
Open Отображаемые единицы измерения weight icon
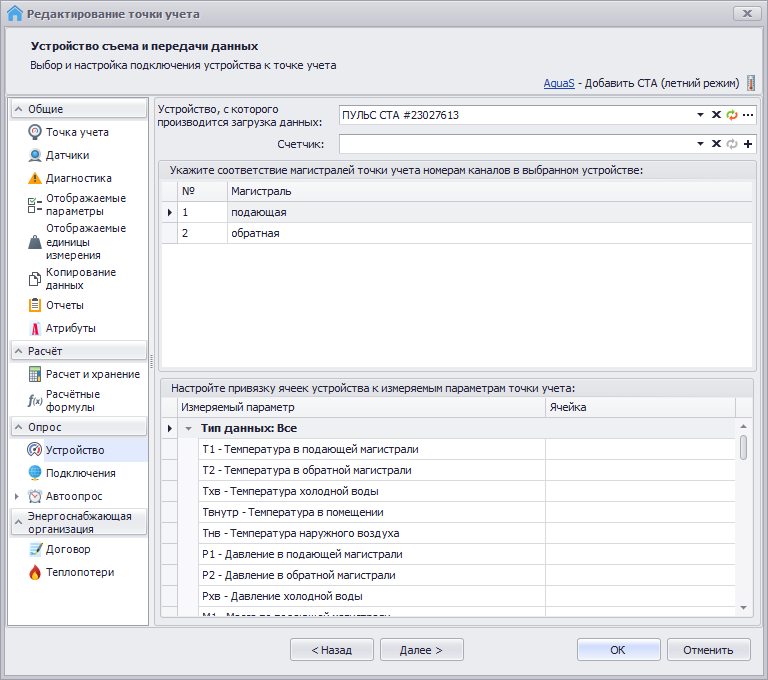35,242
